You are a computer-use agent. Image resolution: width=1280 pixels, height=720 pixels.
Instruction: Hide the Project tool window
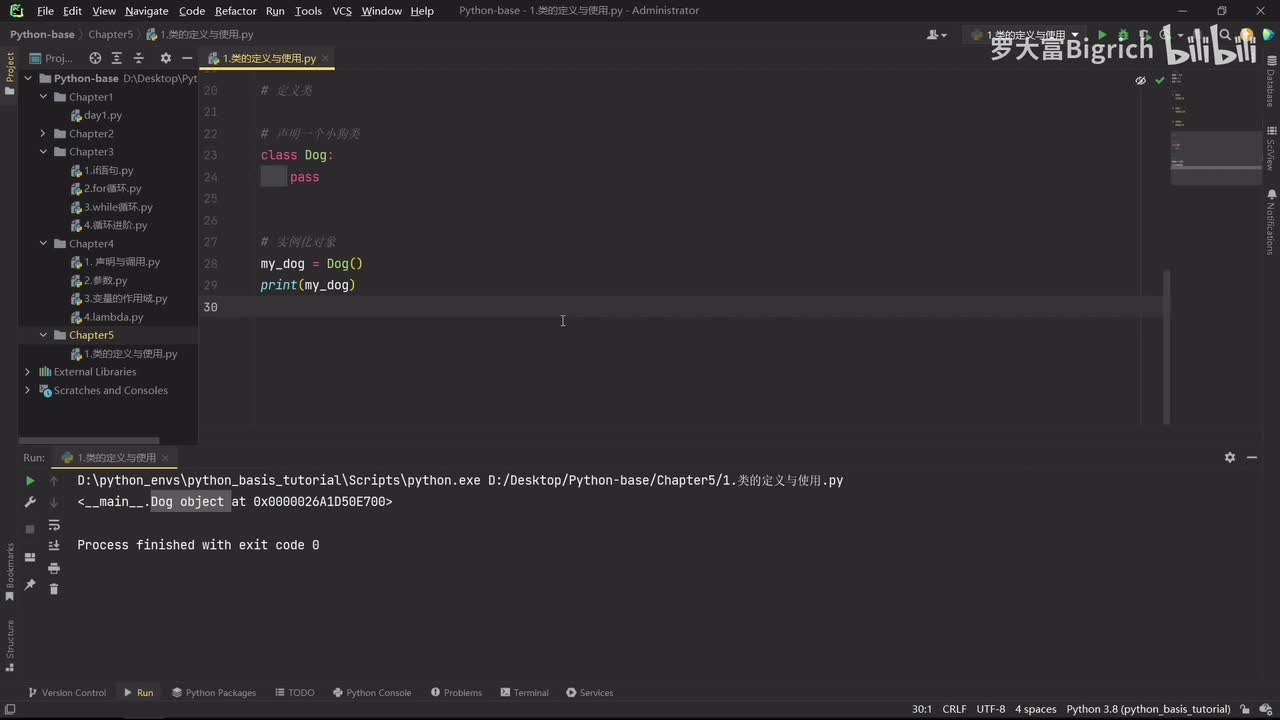click(187, 58)
